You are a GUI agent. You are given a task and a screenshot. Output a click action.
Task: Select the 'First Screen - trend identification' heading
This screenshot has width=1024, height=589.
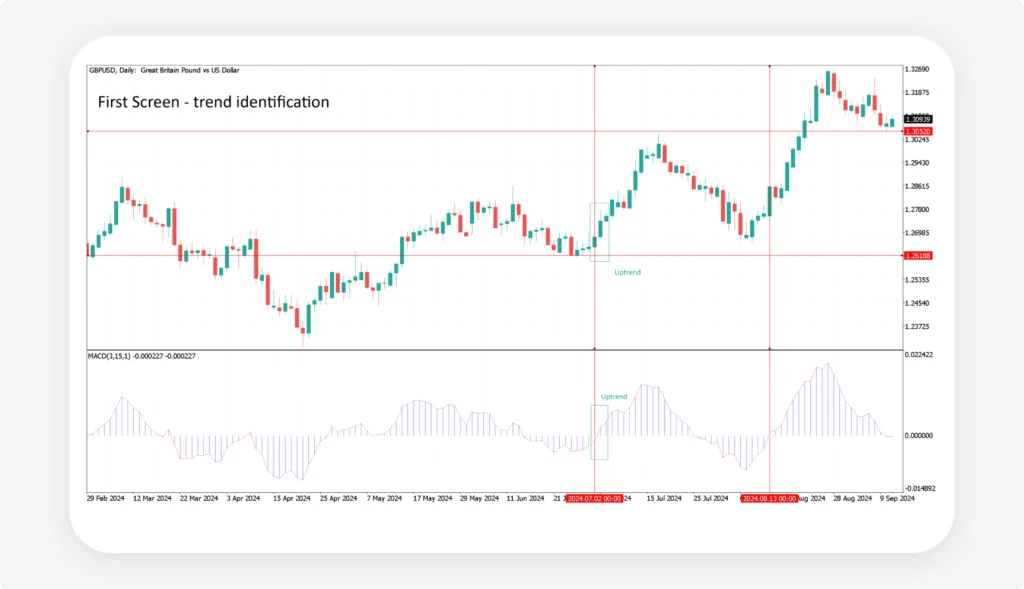[x=214, y=102]
